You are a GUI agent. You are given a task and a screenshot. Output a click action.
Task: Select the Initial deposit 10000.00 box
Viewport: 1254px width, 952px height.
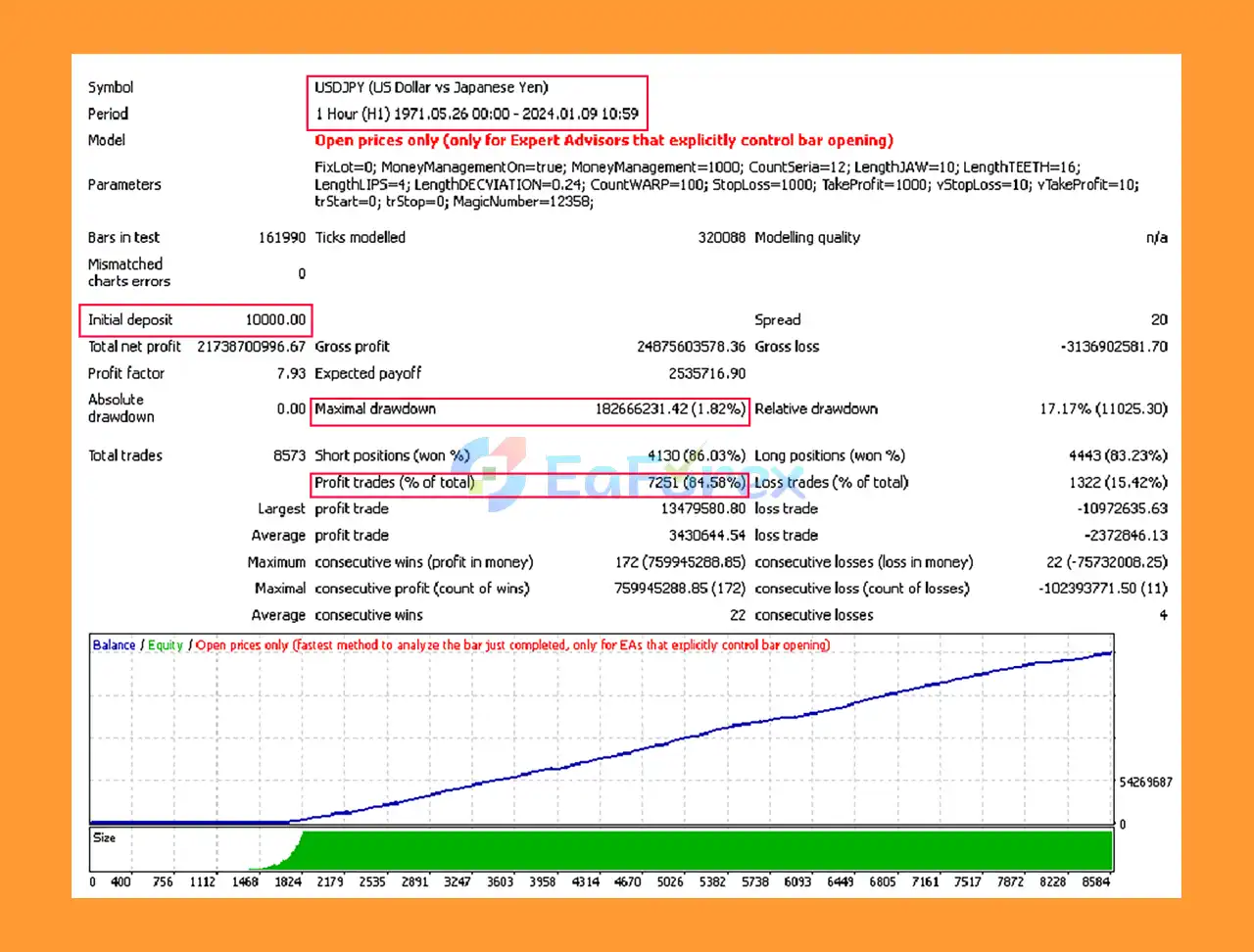click(195, 319)
